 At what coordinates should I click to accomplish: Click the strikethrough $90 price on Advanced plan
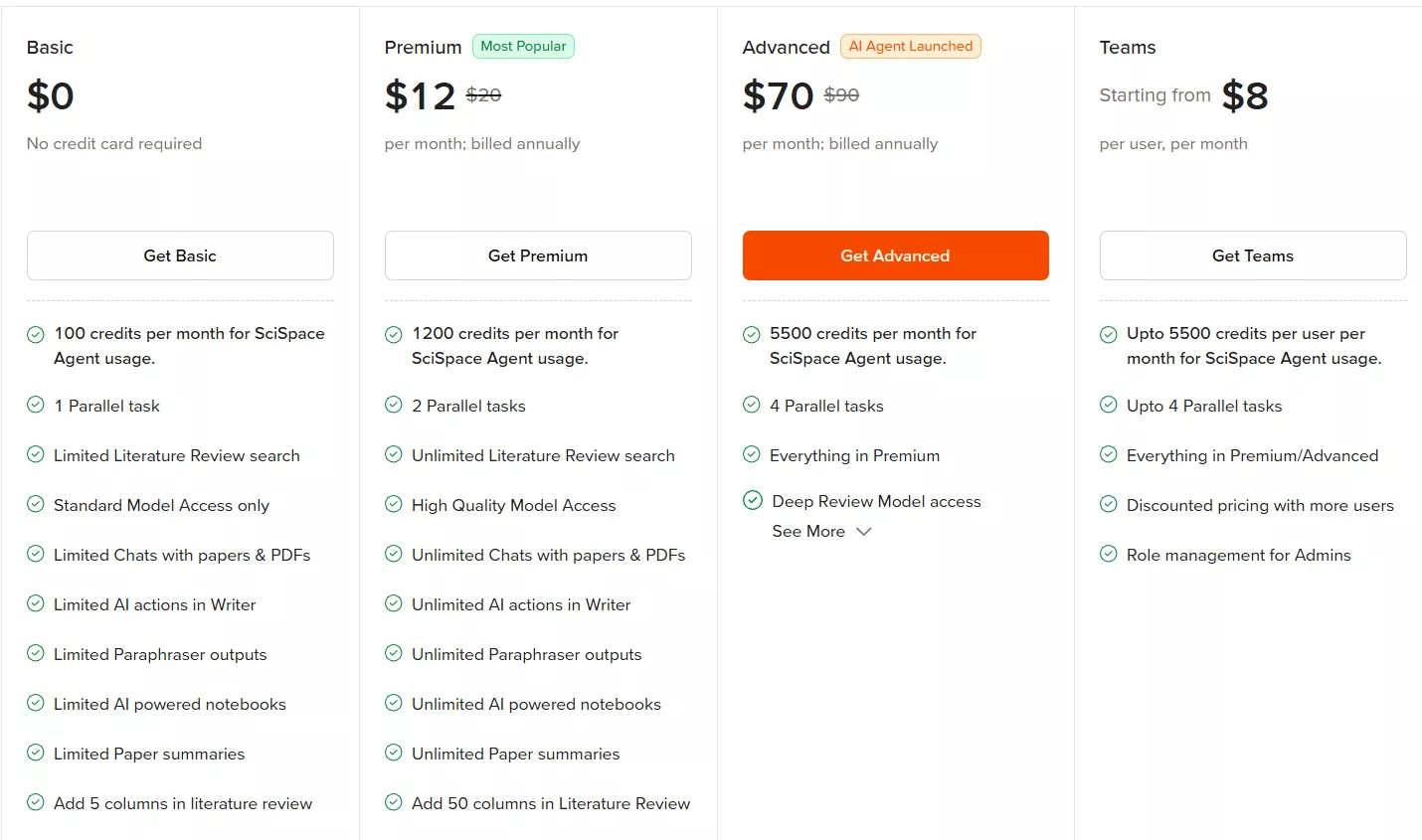click(840, 95)
